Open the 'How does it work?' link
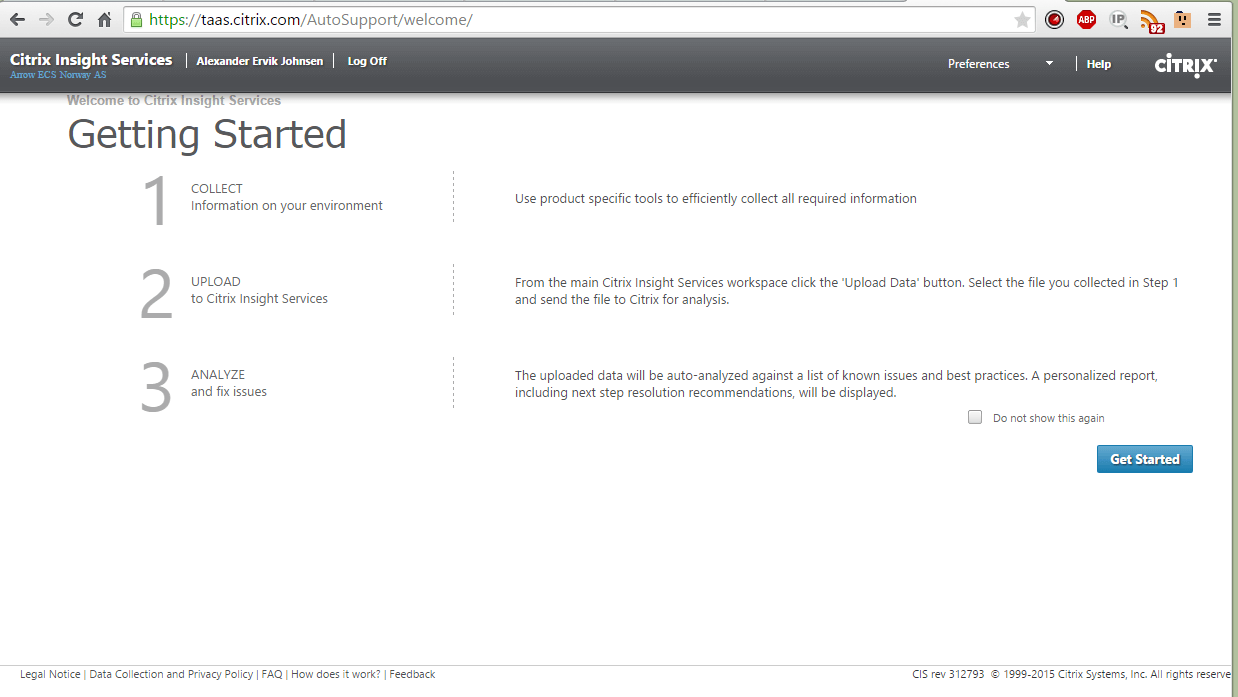Image resolution: width=1238 pixels, height=697 pixels. pyautogui.click(x=336, y=674)
